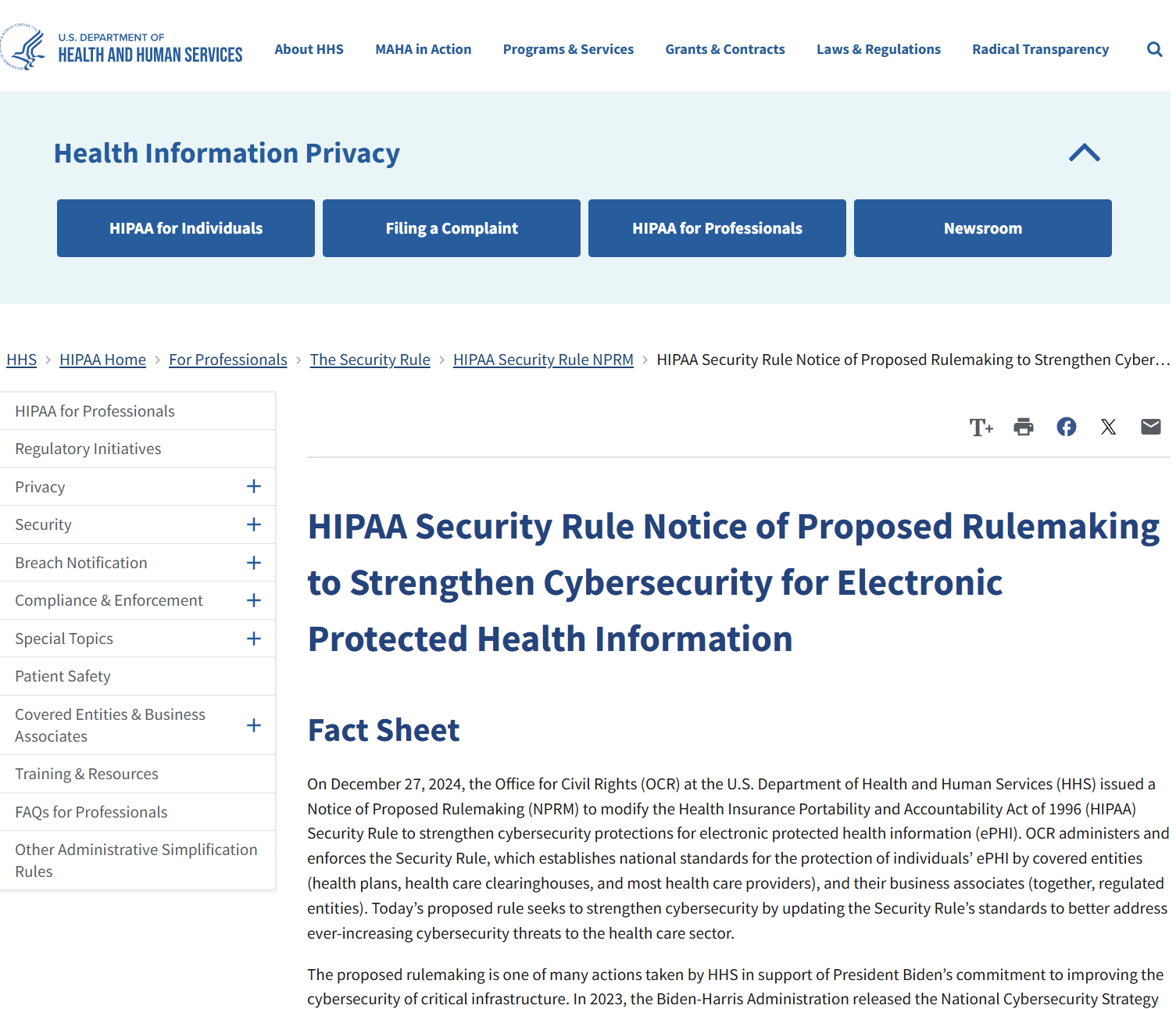Open Grants & Contracts menu
Viewport: 1176px width, 1009px height.
(x=725, y=49)
